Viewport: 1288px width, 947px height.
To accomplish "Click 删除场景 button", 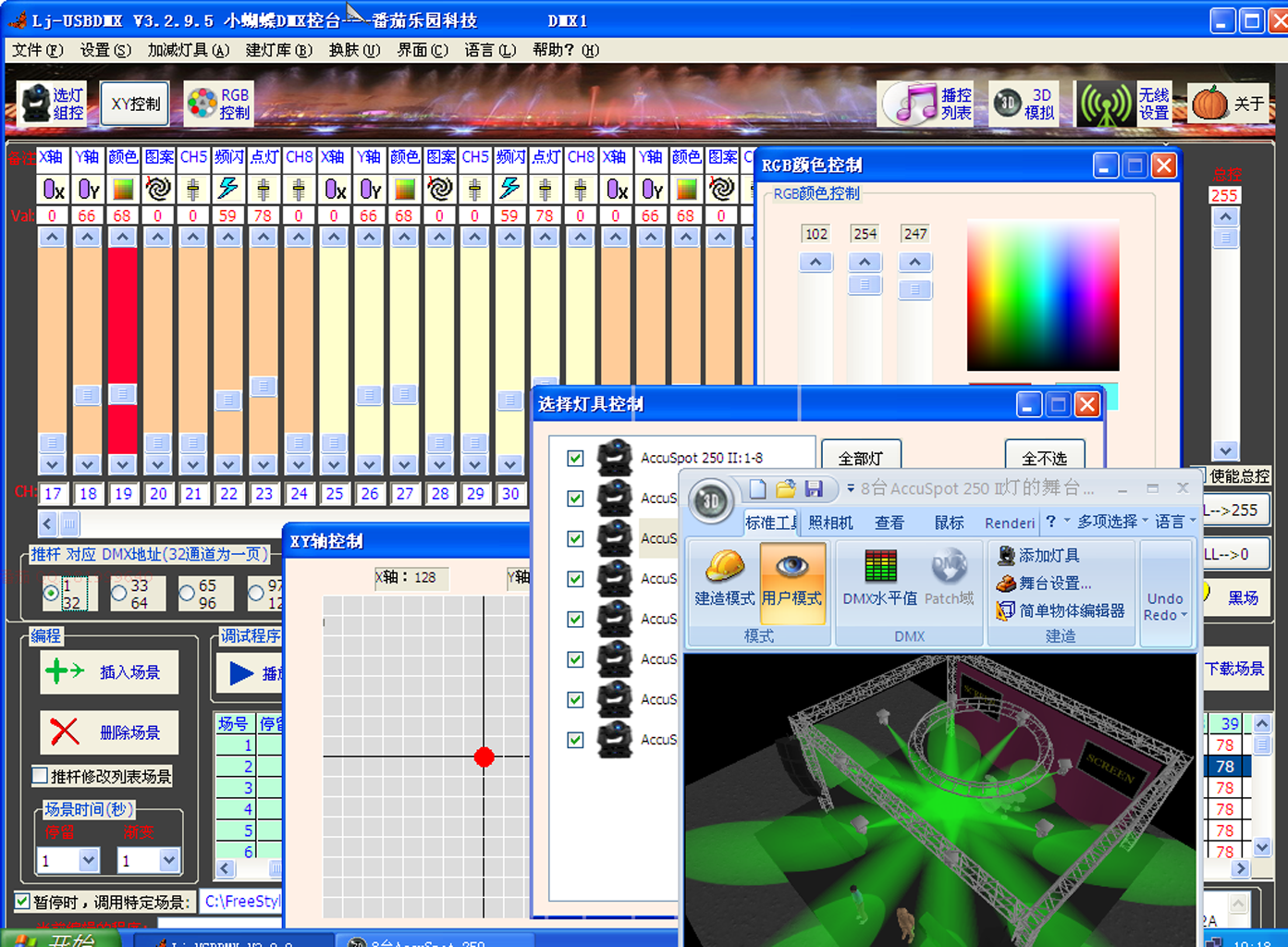I will (x=109, y=732).
